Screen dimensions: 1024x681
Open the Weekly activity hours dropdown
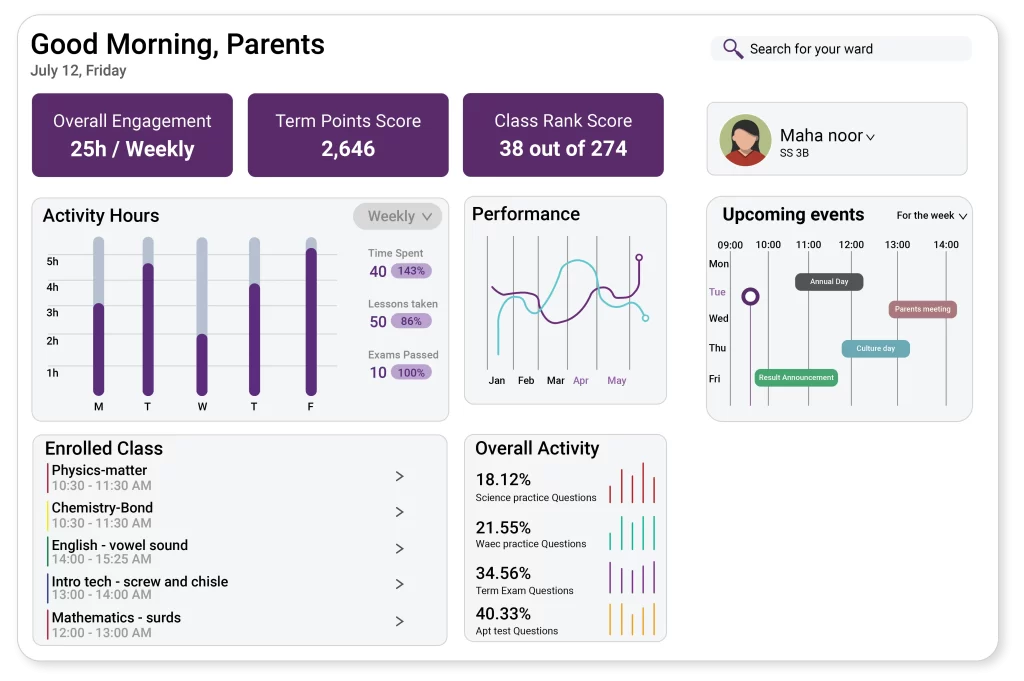tap(398, 216)
